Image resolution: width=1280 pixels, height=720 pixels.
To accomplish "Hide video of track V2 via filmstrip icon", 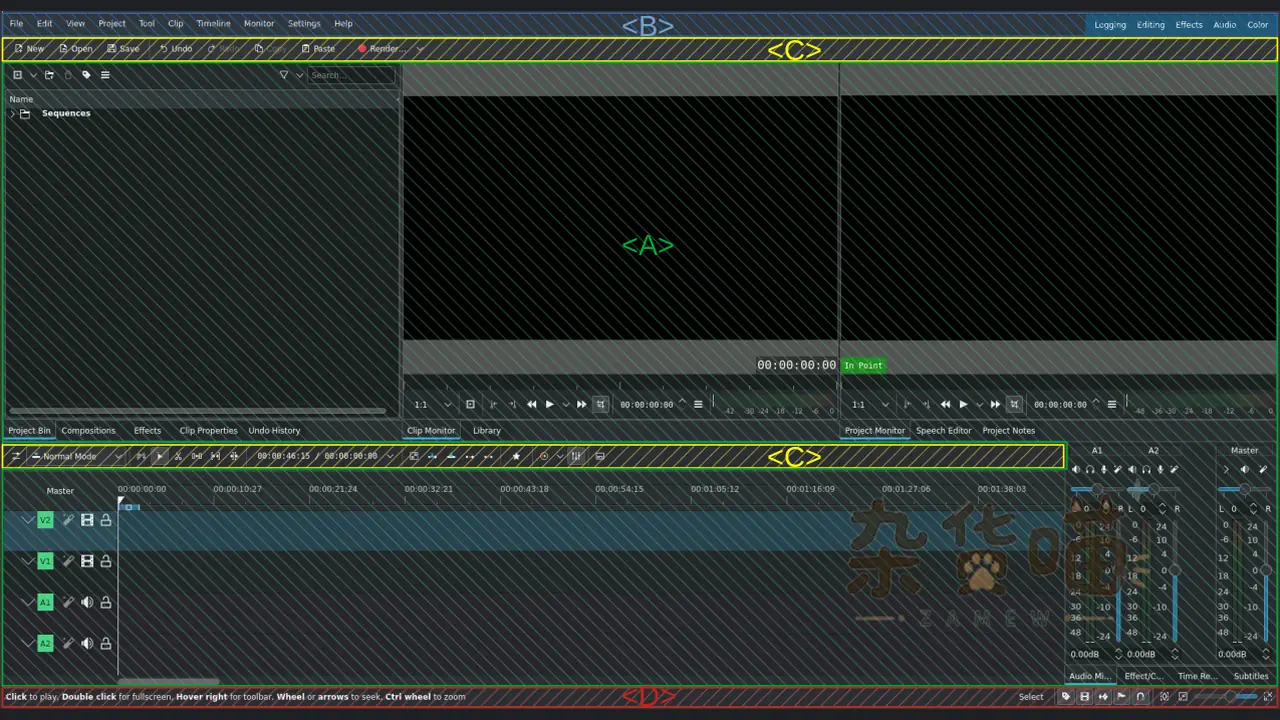I will pos(87,520).
